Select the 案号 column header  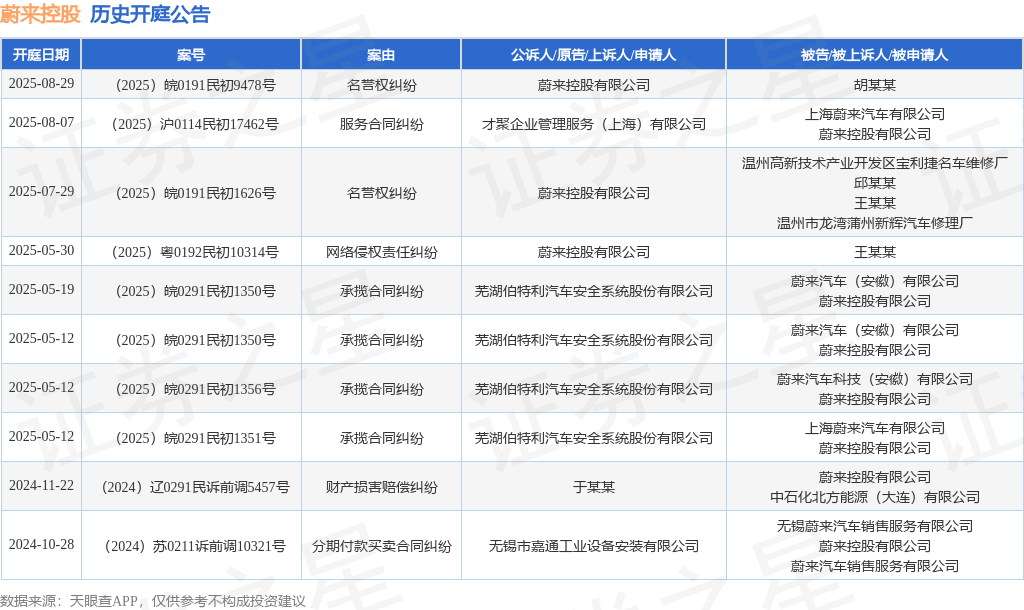pos(191,55)
